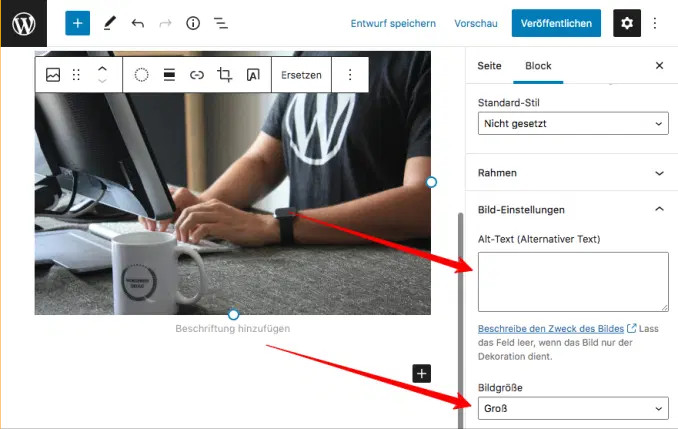Click into the Alt-Text field
Image resolution: width=678 pixels, height=429 pixels.
pyautogui.click(x=573, y=281)
